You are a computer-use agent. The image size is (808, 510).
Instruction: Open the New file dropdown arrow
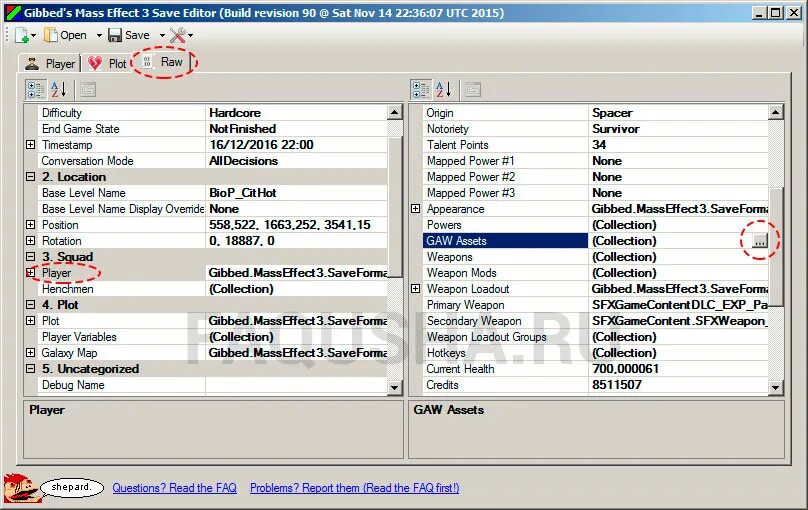pyautogui.click(x=33, y=36)
